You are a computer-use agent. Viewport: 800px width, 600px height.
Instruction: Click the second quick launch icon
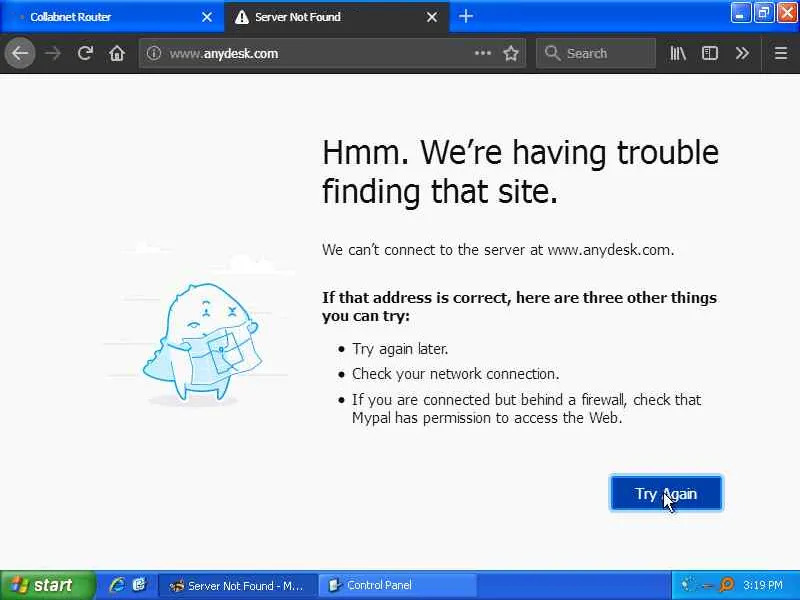(139, 585)
